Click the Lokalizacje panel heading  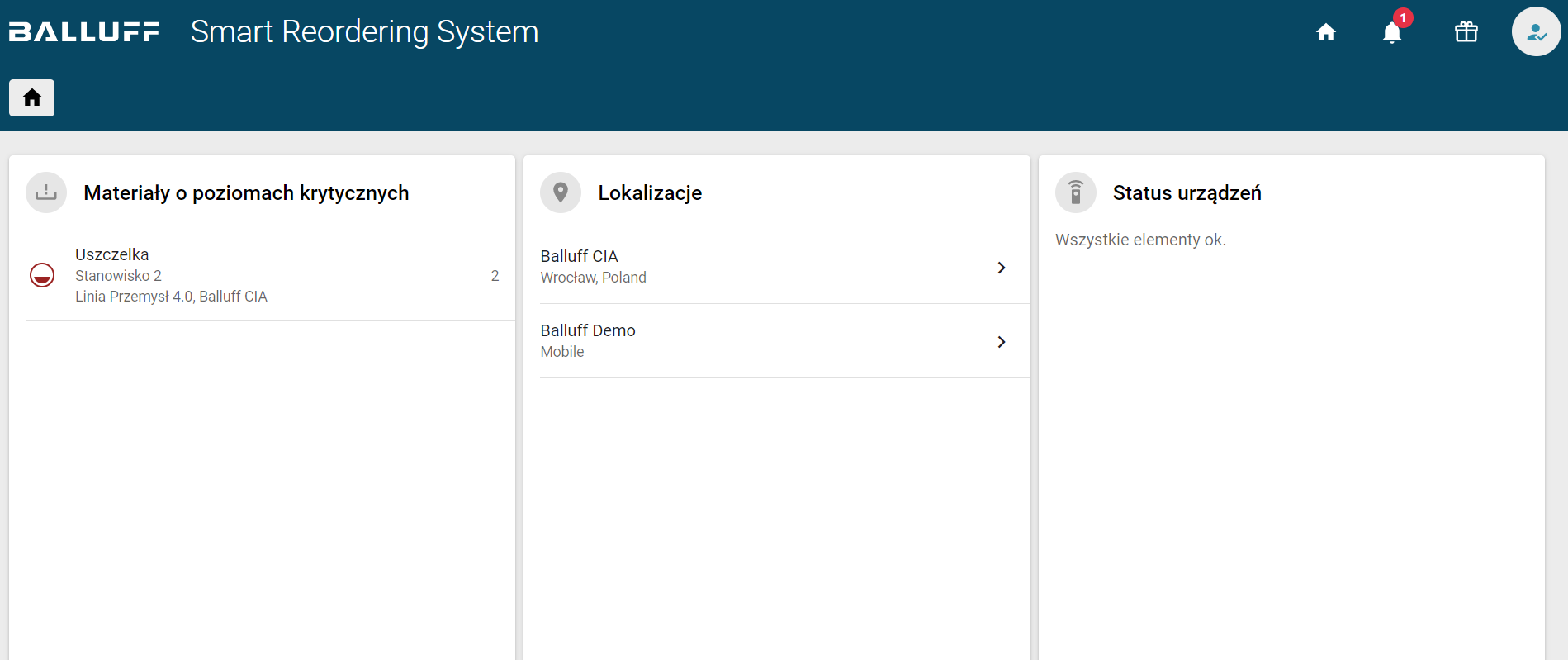point(650,192)
